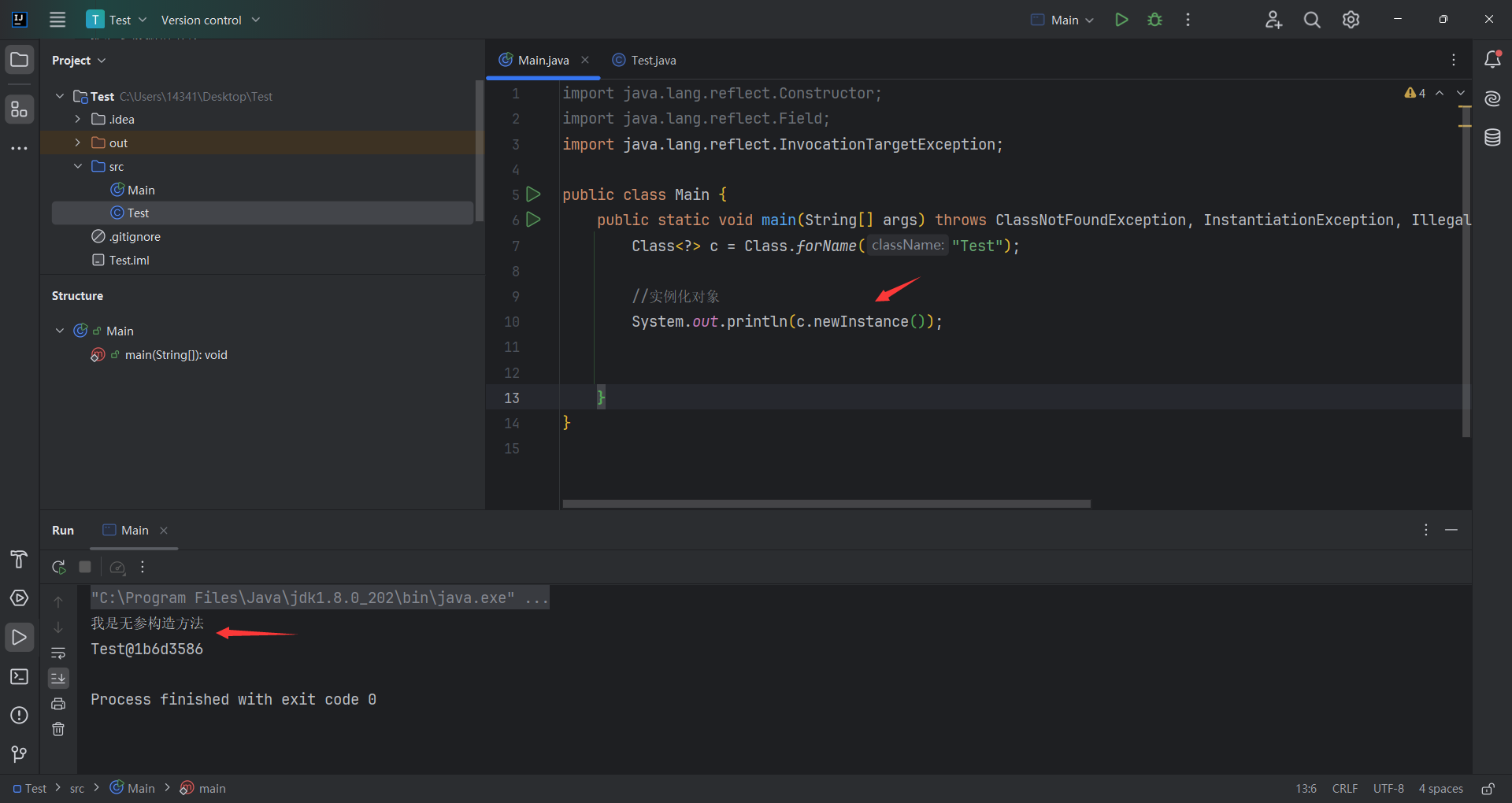
Task: Open the Problems tool window
Action: coord(20,715)
